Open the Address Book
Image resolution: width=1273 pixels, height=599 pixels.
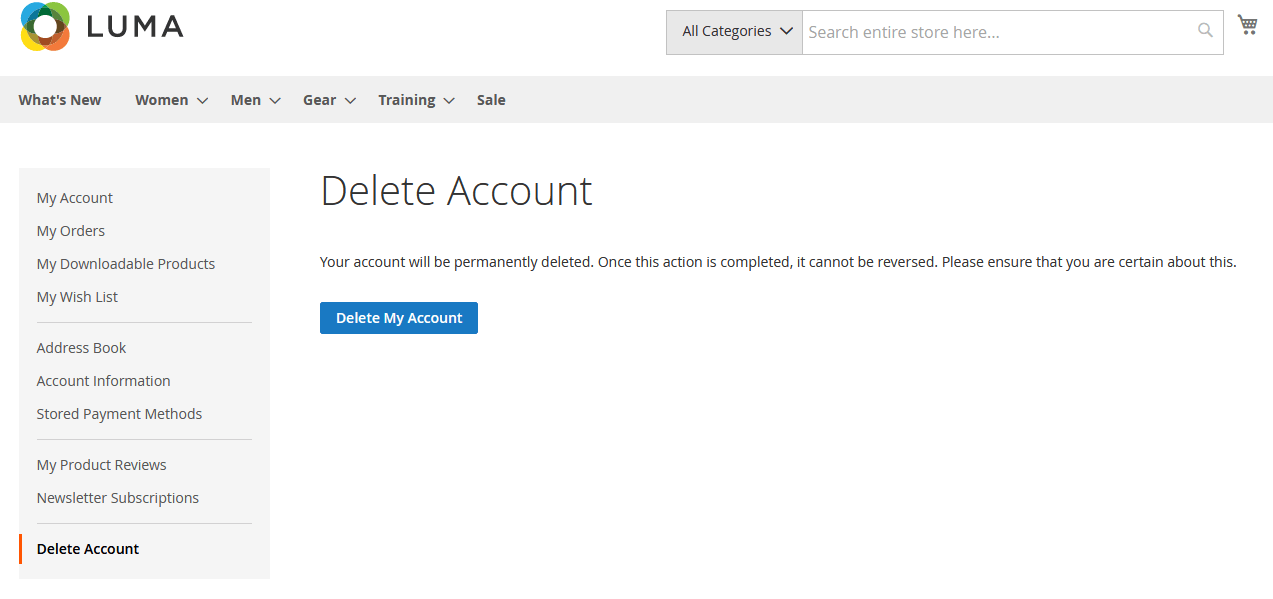(81, 347)
